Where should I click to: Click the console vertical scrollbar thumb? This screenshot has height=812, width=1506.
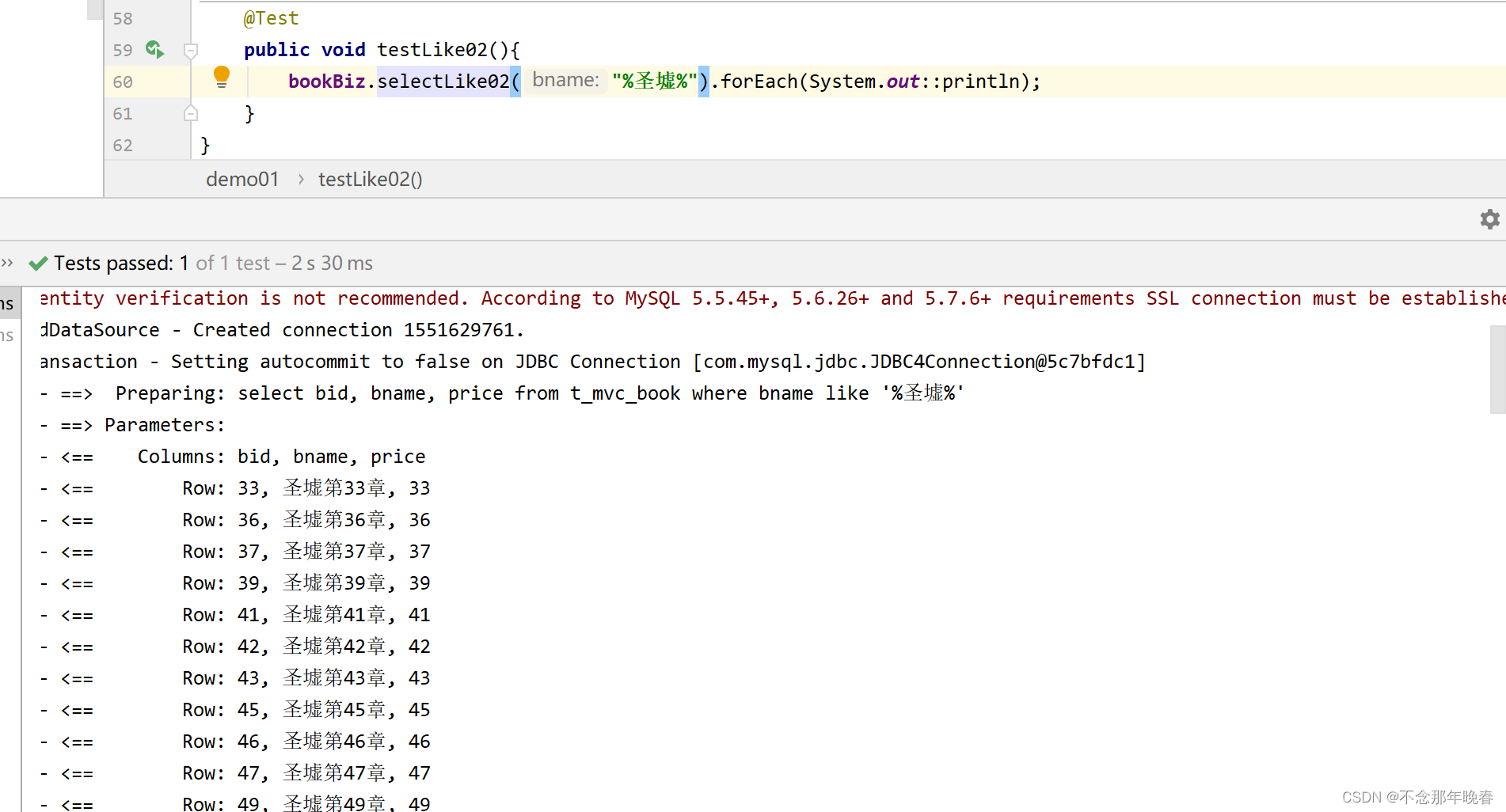1497,369
